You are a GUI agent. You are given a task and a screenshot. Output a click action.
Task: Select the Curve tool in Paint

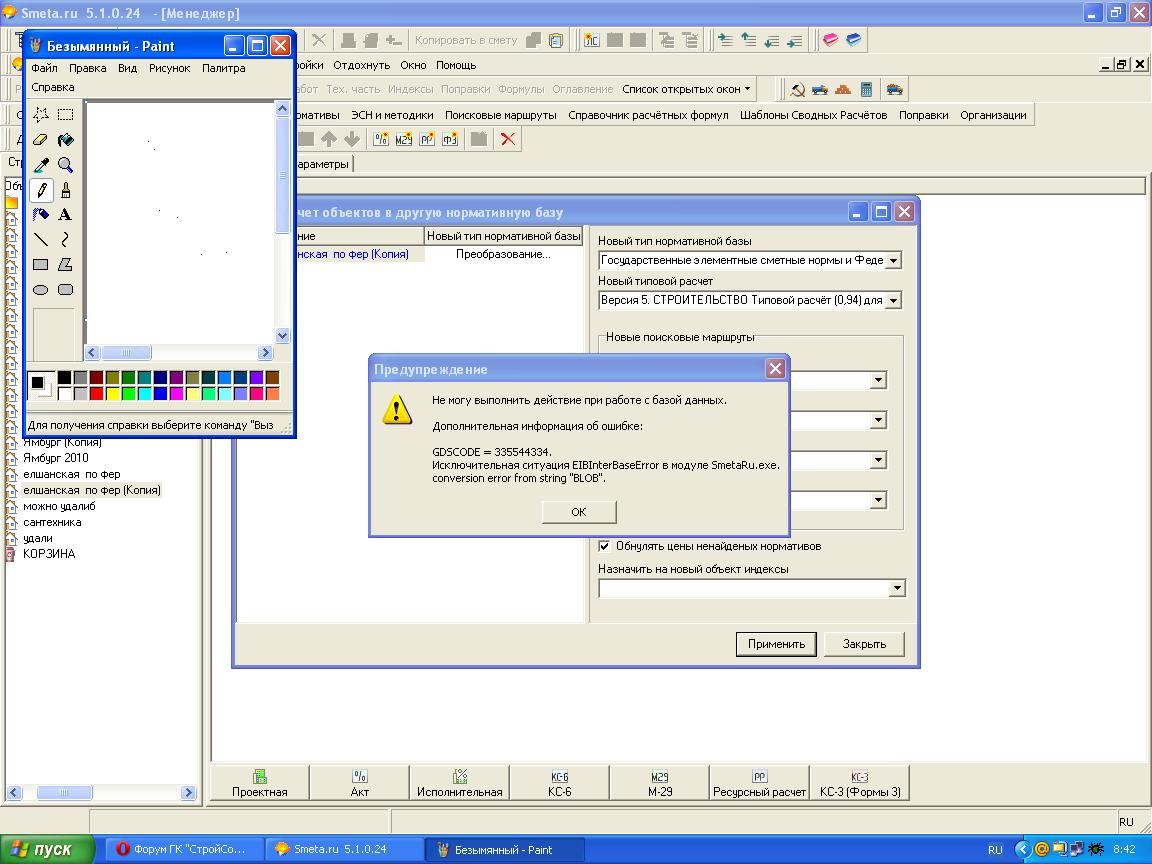click(65, 240)
